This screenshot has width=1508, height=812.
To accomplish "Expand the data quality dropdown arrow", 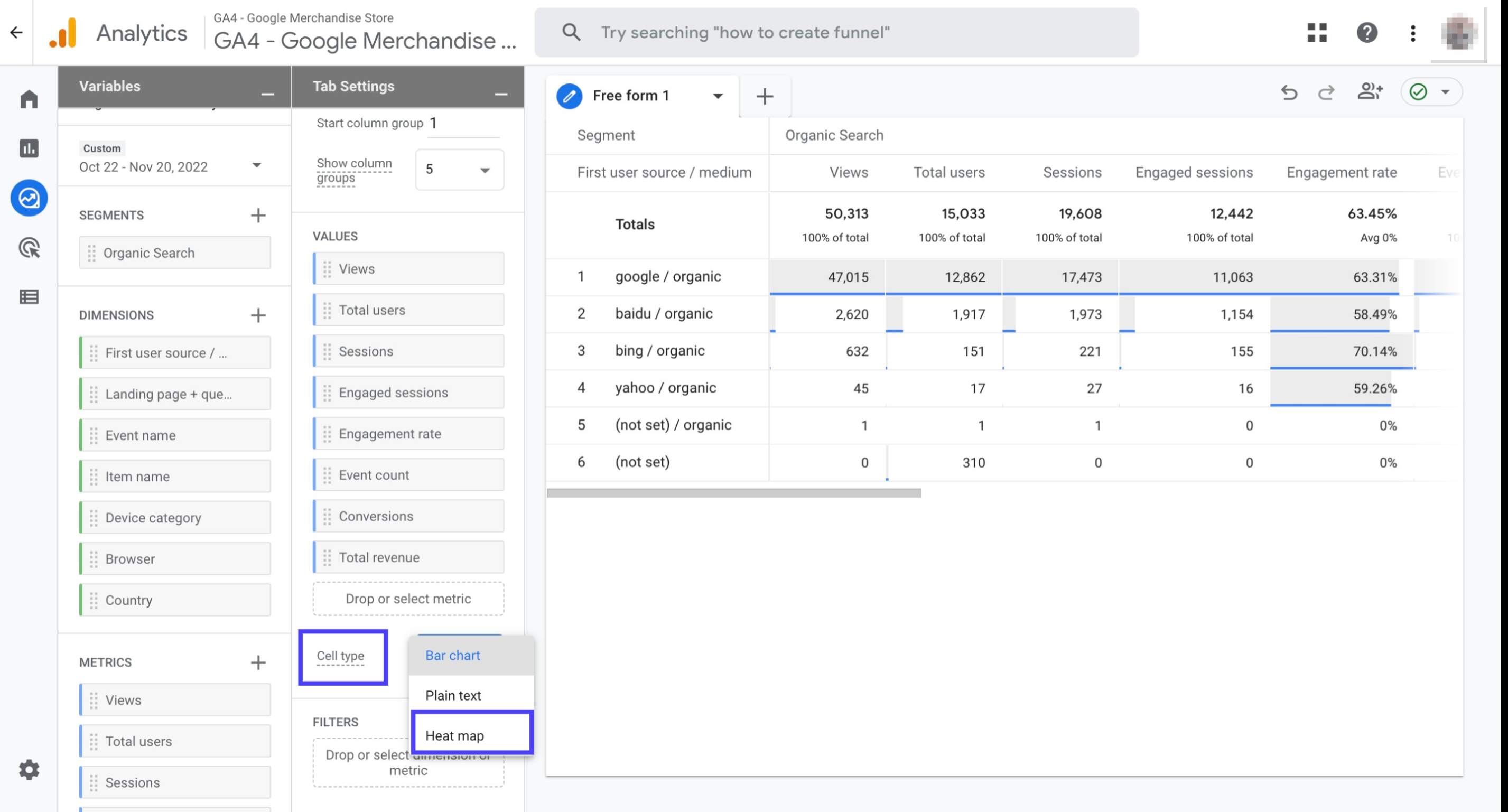I will click(1445, 92).
